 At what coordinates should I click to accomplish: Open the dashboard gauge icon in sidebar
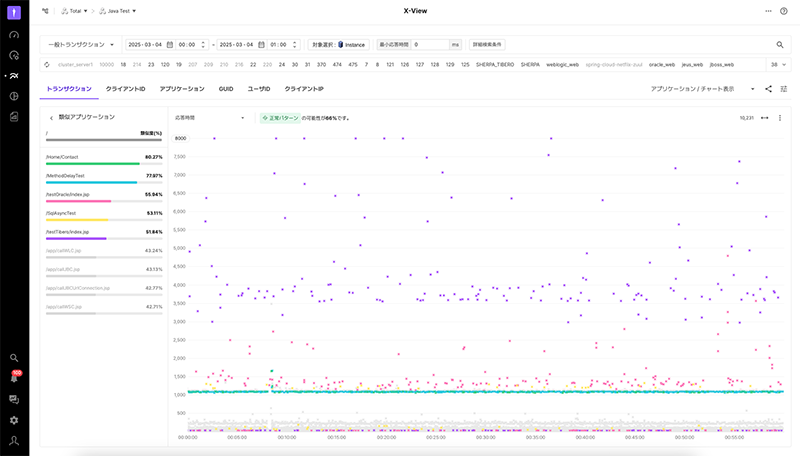pyautogui.click(x=14, y=34)
